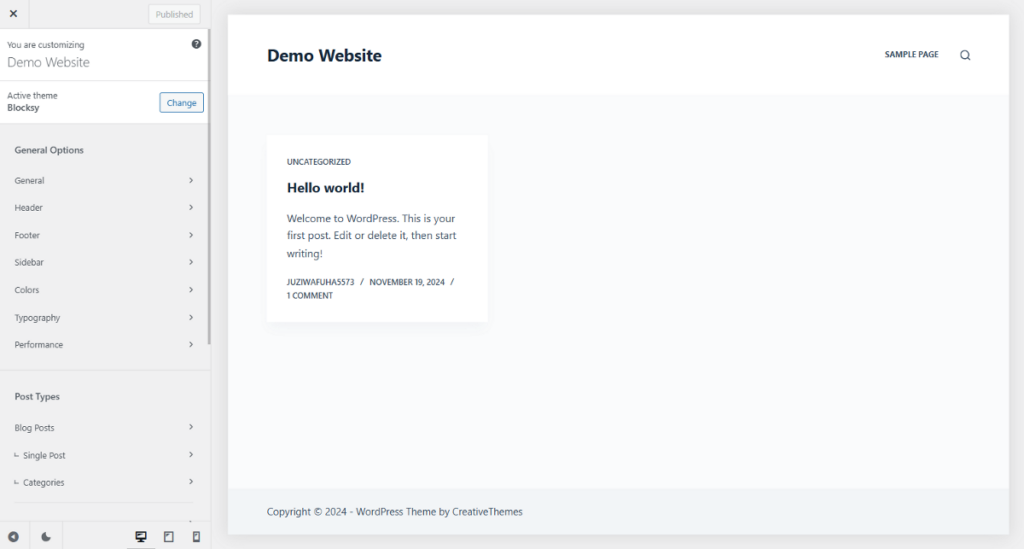
Task: Click the search icon in site header
Action: (965, 55)
